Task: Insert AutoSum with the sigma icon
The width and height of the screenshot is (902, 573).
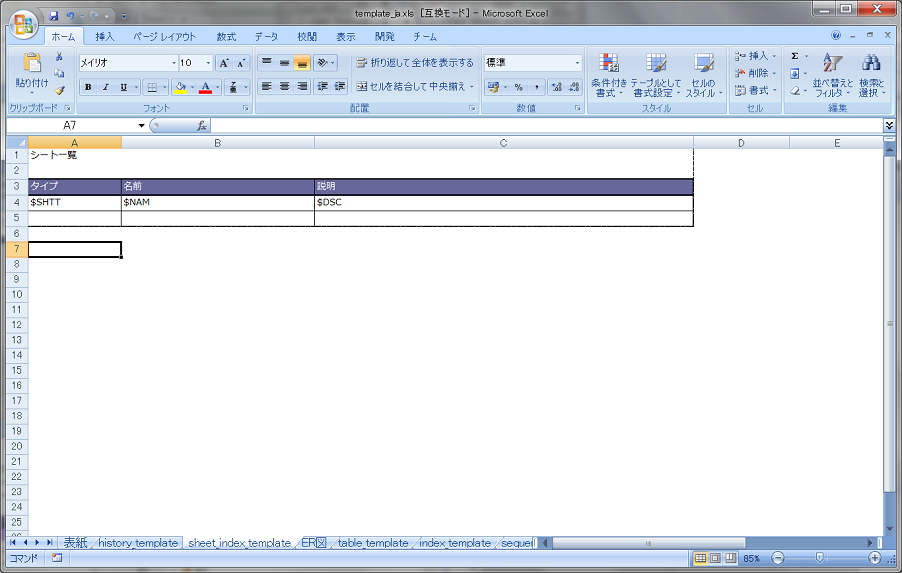Action: point(794,56)
